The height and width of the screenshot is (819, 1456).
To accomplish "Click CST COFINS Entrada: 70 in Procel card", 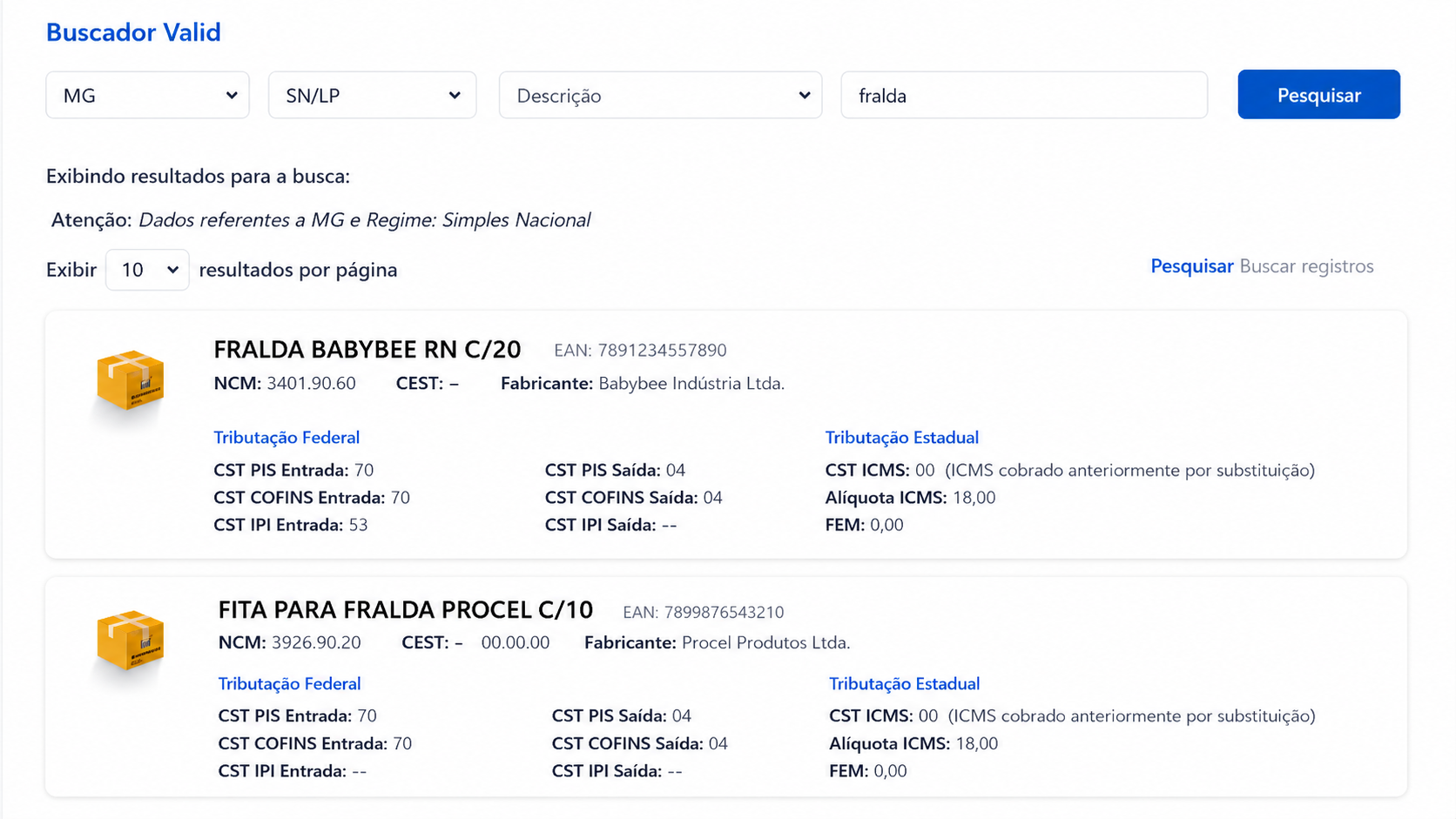I will coord(315,744).
